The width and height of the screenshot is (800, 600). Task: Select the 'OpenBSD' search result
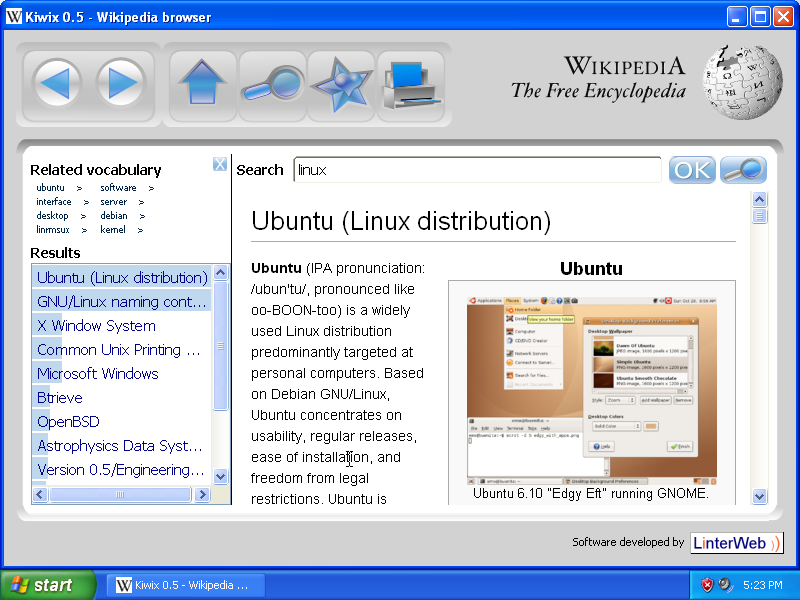[x=68, y=422]
